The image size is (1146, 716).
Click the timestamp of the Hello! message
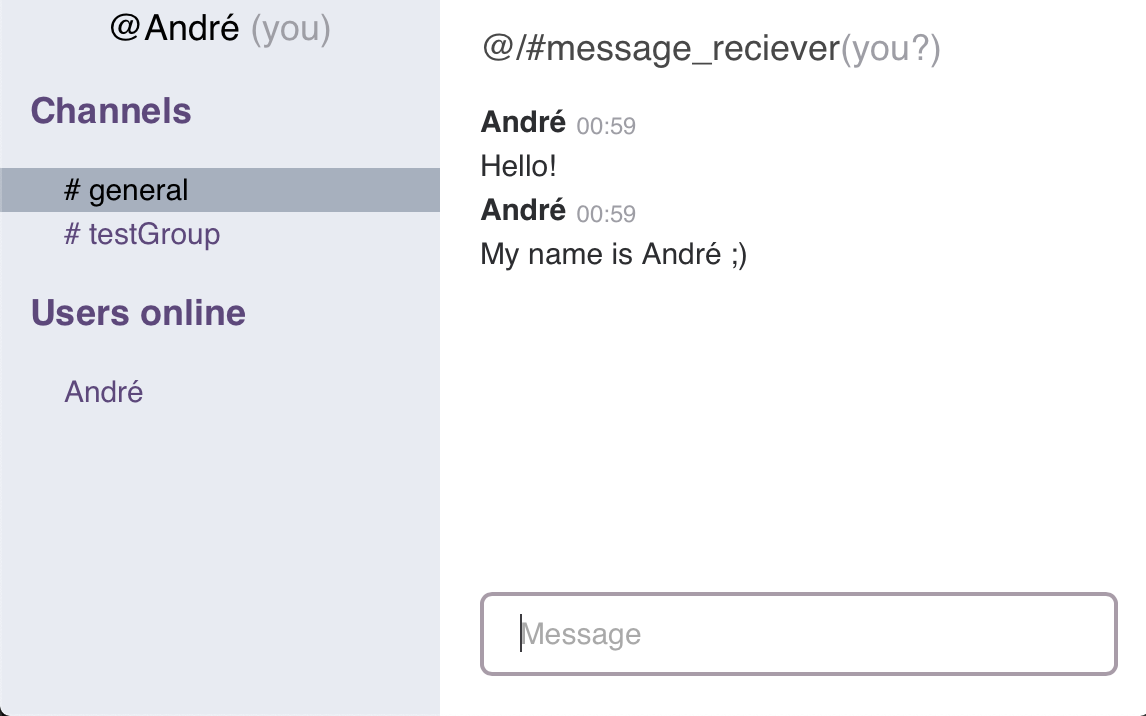(606, 126)
